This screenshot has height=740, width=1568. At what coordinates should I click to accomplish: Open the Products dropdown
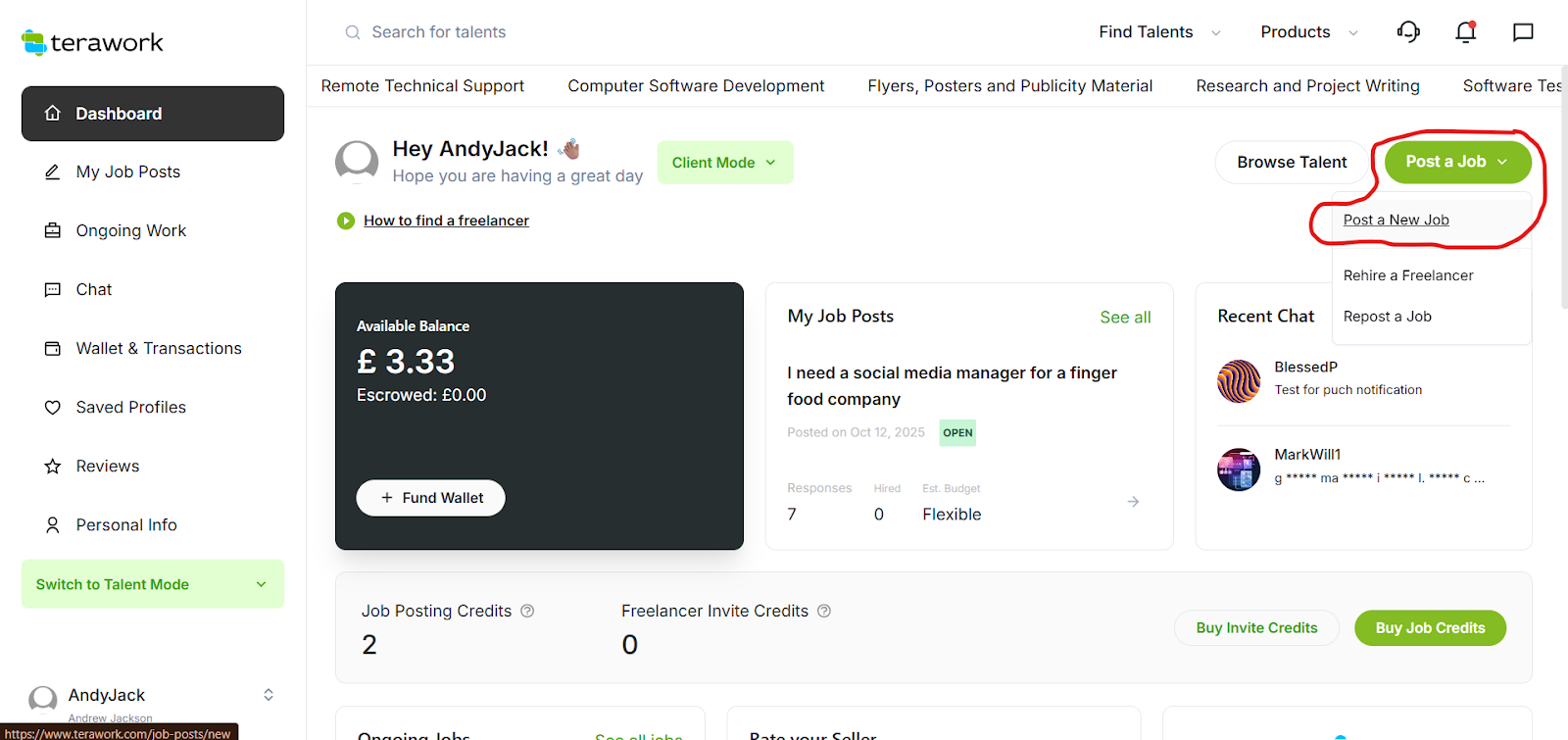coord(1308,32)
